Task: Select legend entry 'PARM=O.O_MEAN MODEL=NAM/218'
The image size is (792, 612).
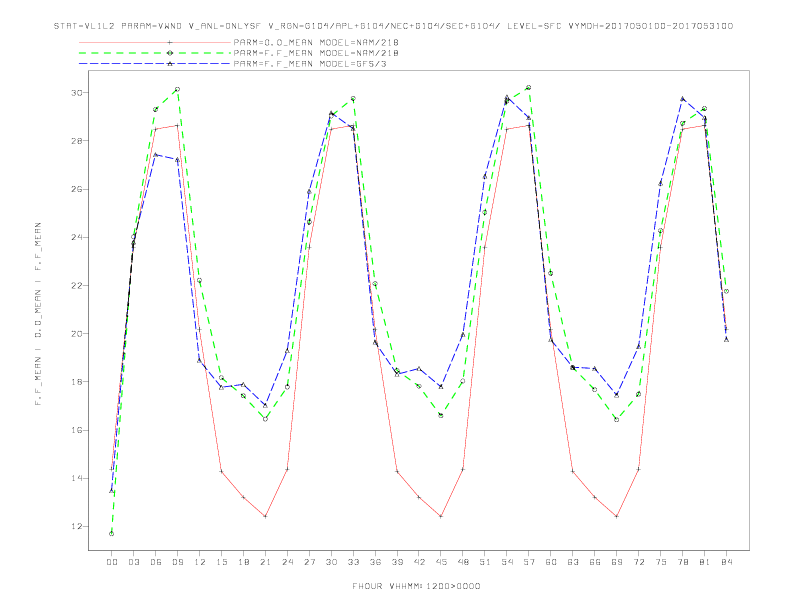Action: [x=316, y=42]
